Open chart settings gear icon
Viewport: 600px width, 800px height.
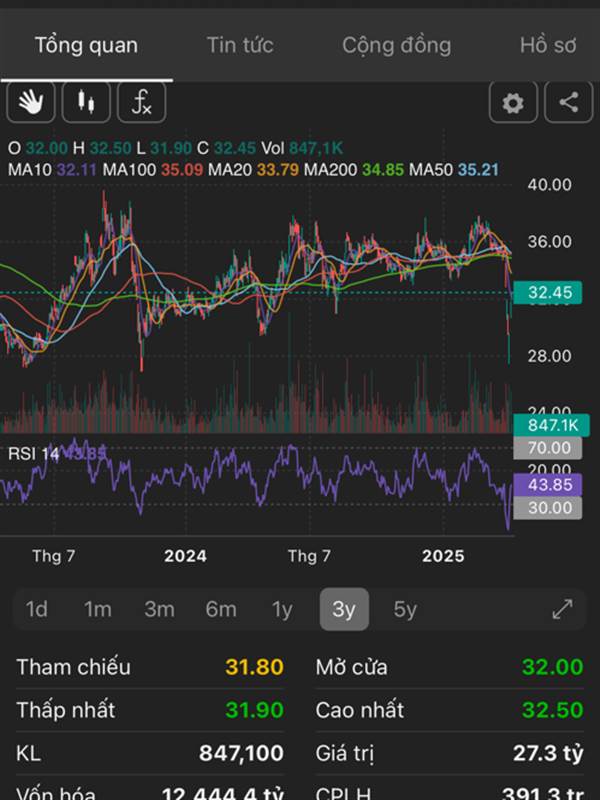tap(513, 102)
